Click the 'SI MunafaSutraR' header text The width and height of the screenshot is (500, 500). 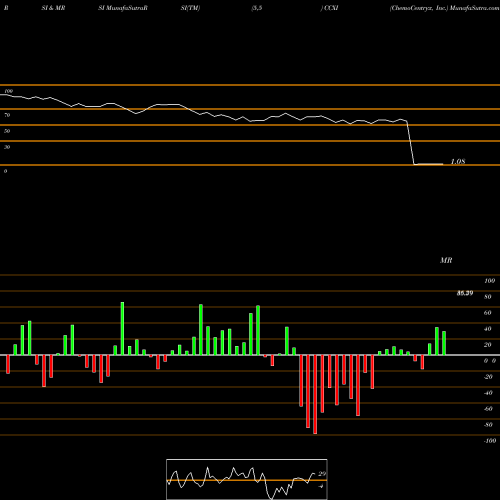(x=123, y=8)
